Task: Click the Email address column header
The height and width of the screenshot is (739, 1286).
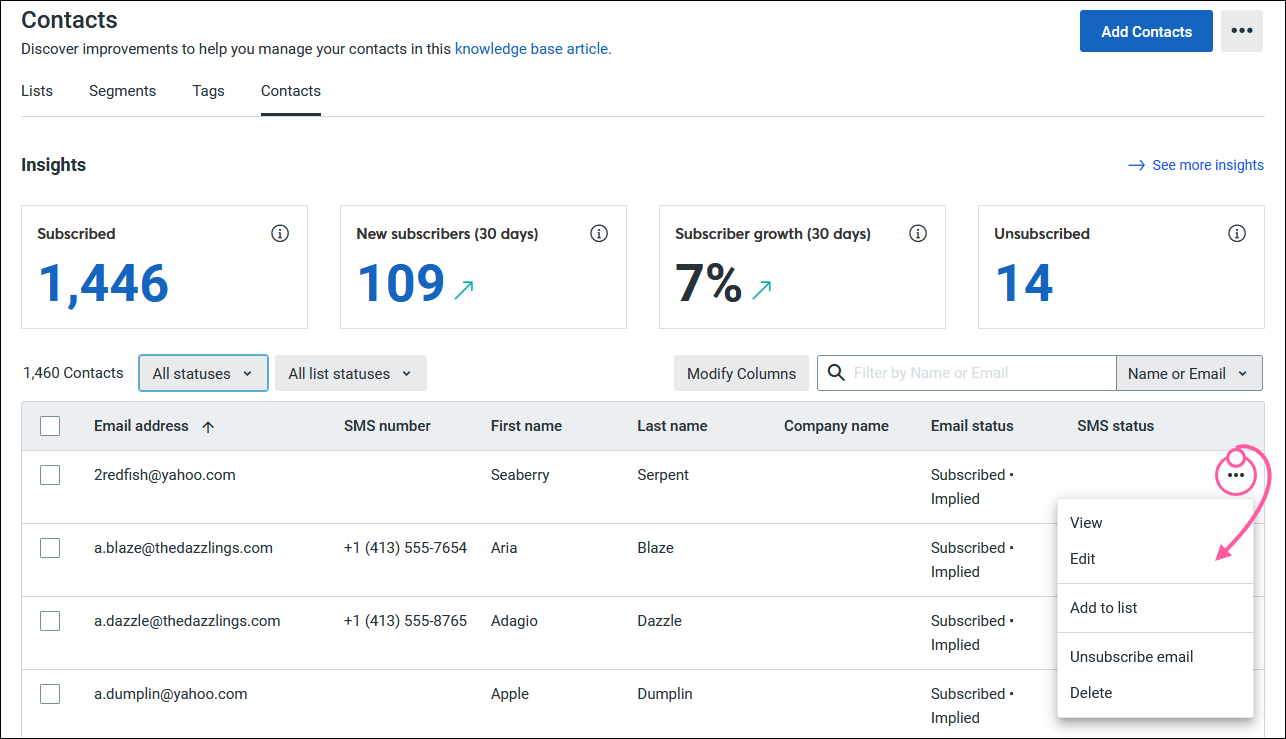Action: tap(141, 426)
